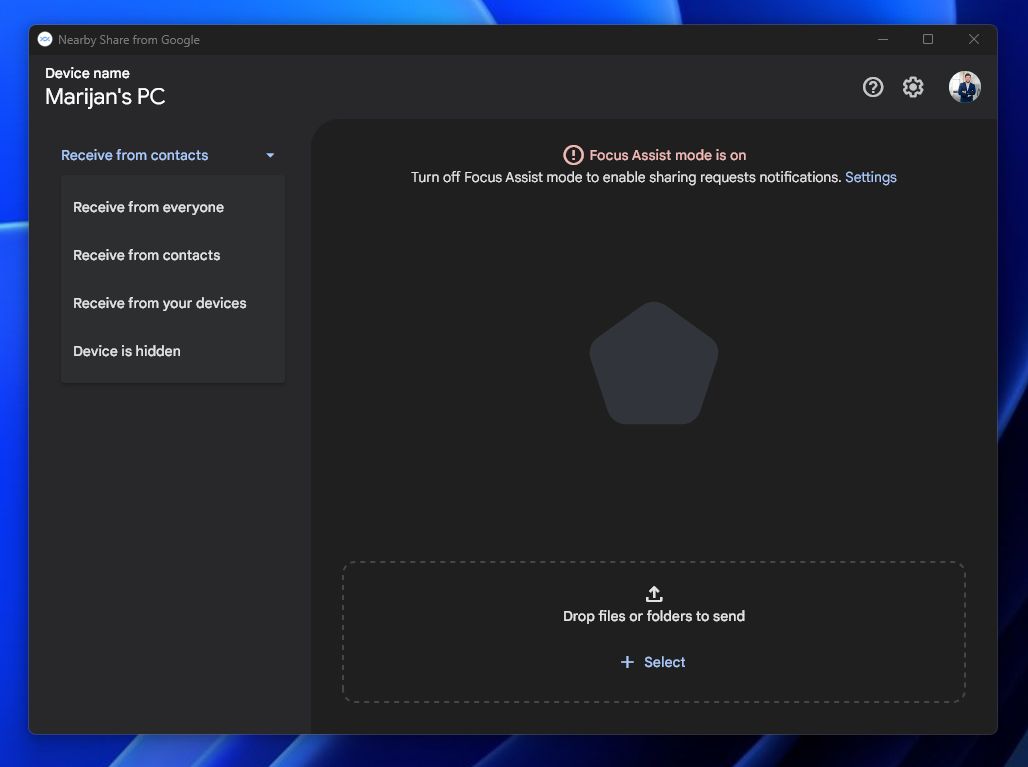Maximize the Nearby Share window
Screen dimensions: 1028x767
coord(928,39)
